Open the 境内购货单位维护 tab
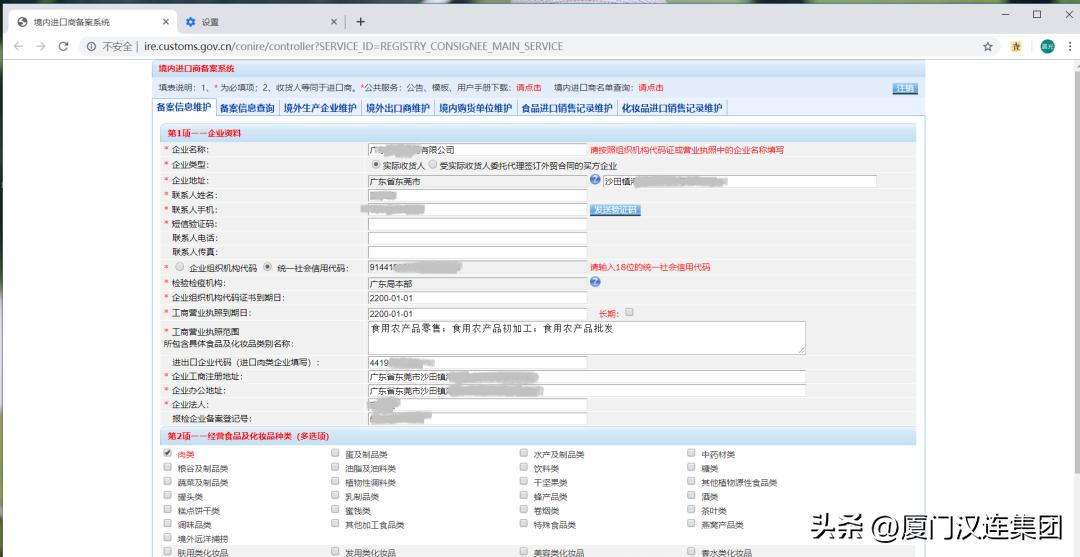This screenshot has width=1080, height=557. tap(476, 108)
